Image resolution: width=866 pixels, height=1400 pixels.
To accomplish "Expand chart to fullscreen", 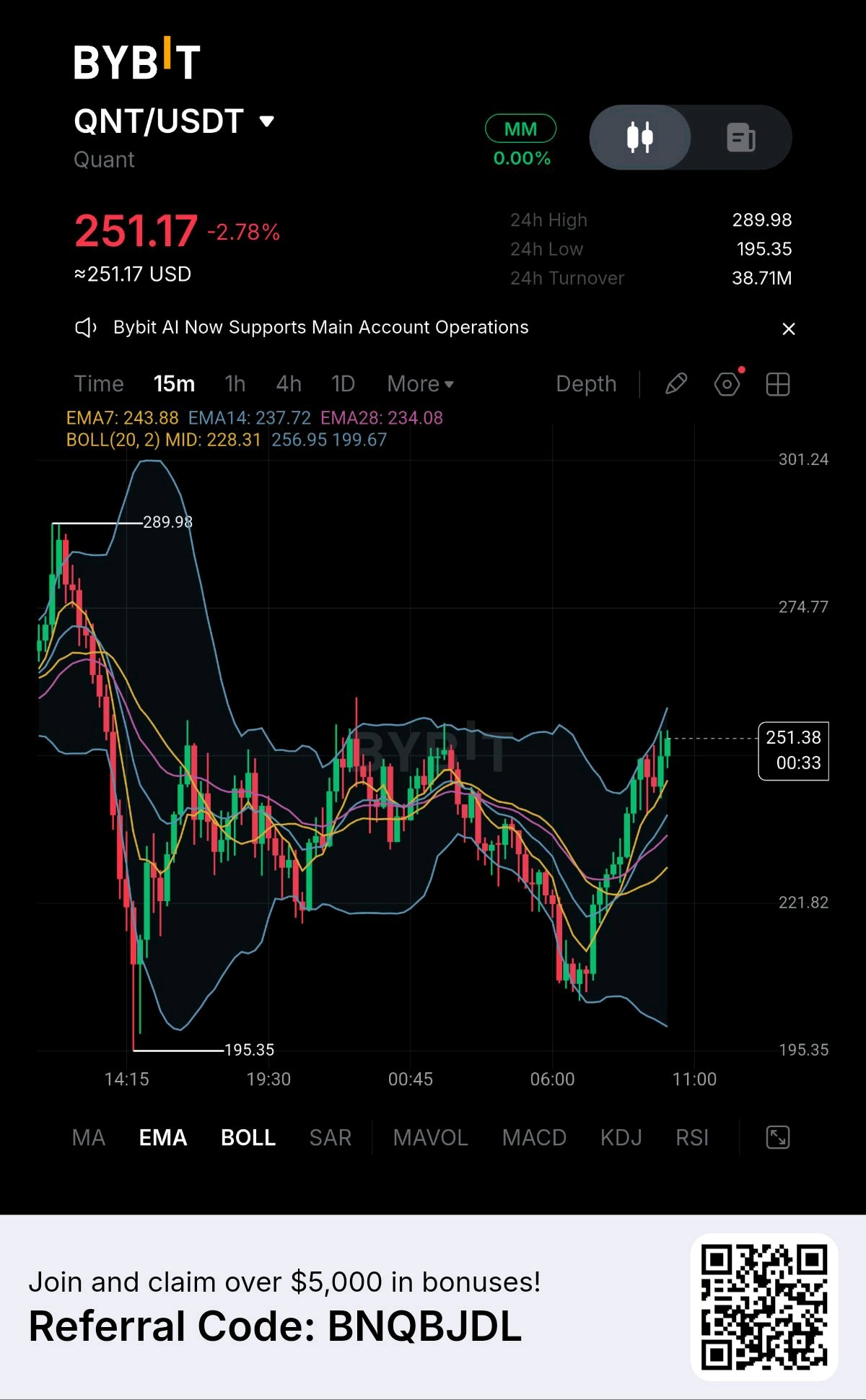I will pyautogui.click(x=778, y=1138).
